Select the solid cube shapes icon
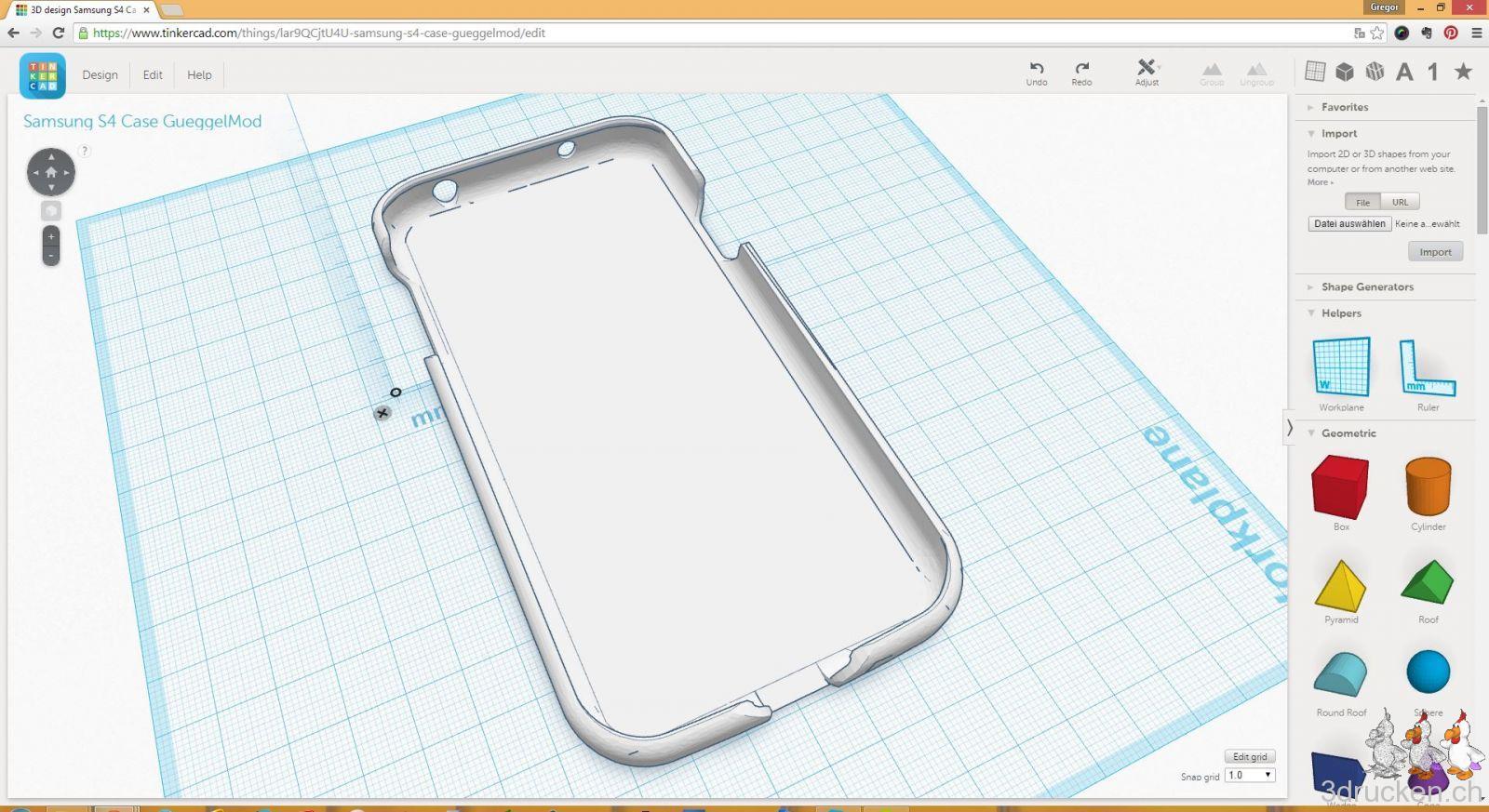Screen dimensions: 1489x812 point(1345,72)
